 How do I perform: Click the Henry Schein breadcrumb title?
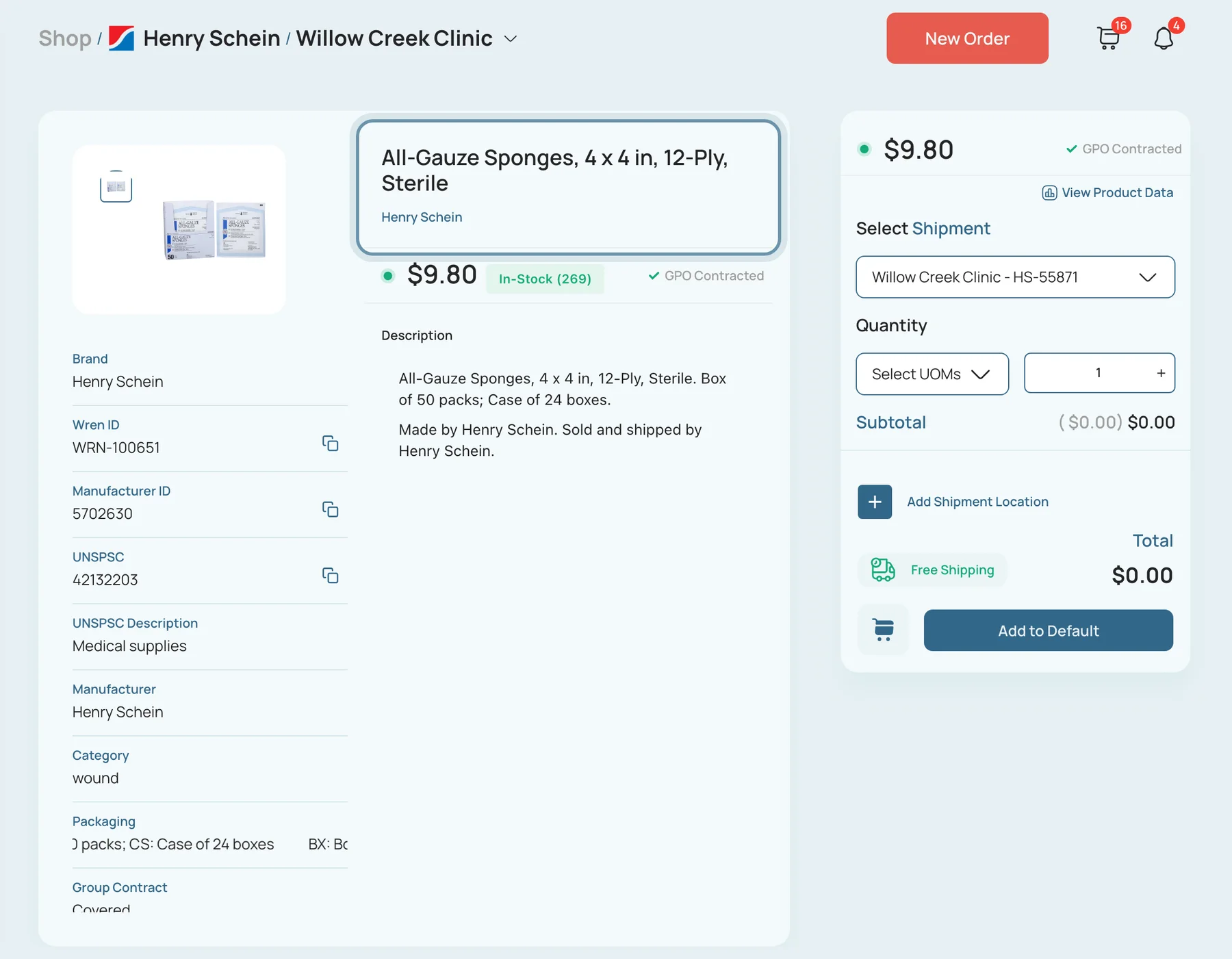point(212,38)
